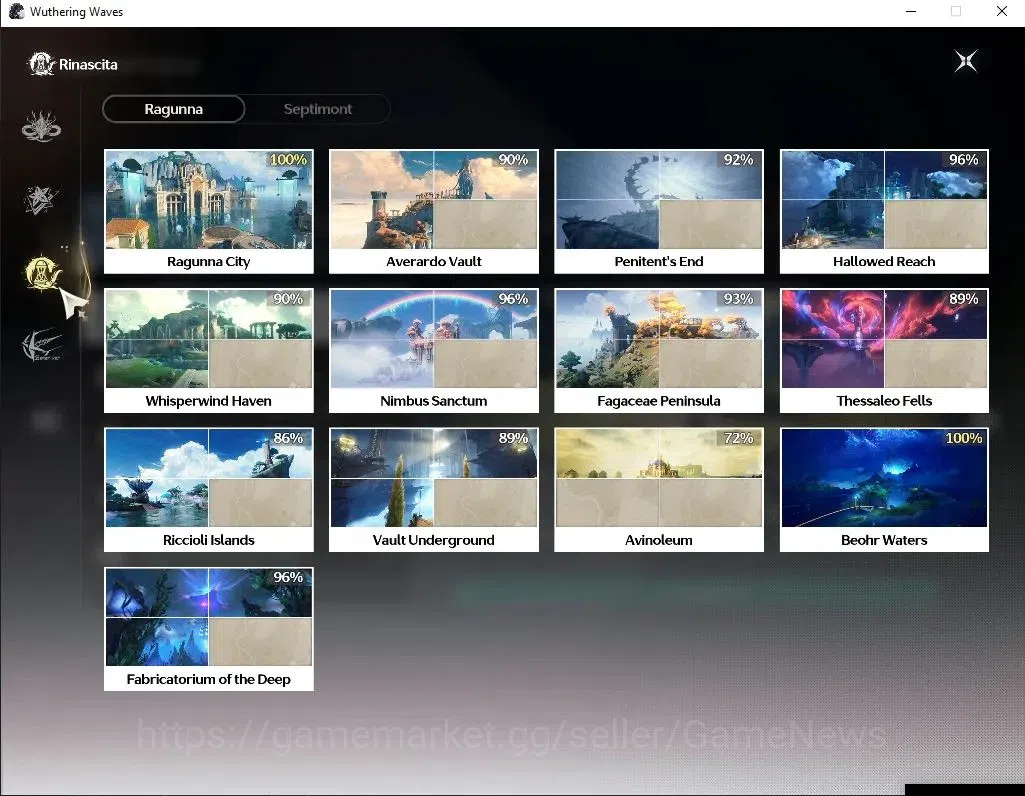Select the Ragunna tab
This screenshot has width=1025, height=796.
pos(174,109)
